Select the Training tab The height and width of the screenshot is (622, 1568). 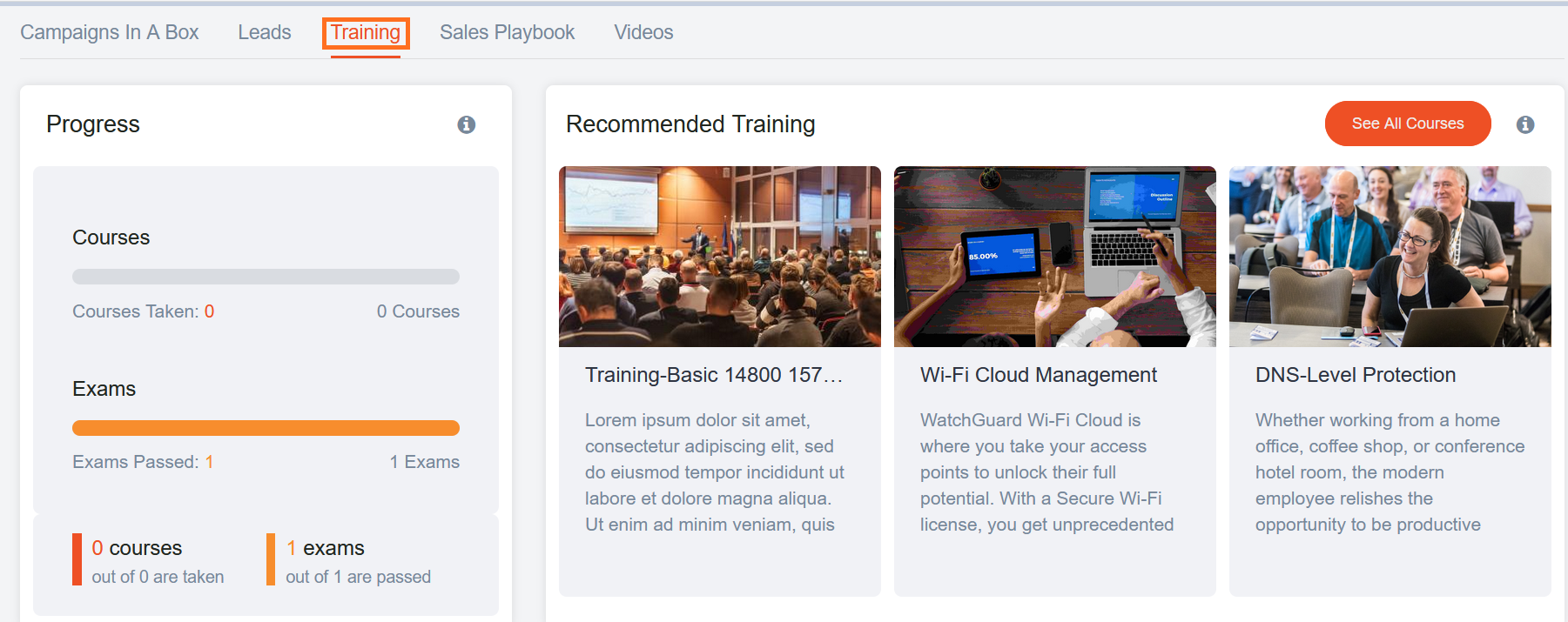[x=366, y=32]
